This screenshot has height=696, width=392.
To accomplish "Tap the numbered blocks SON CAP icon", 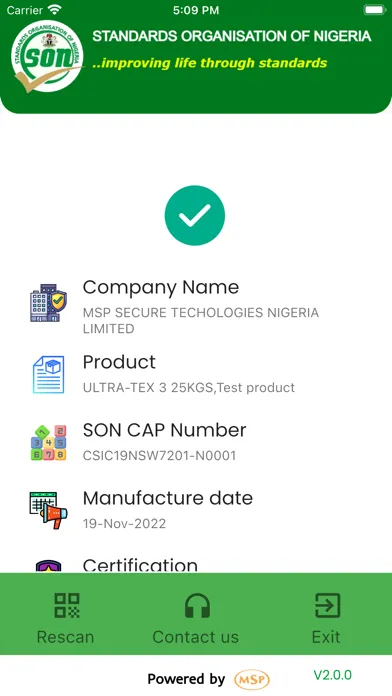I will (48, 443).
